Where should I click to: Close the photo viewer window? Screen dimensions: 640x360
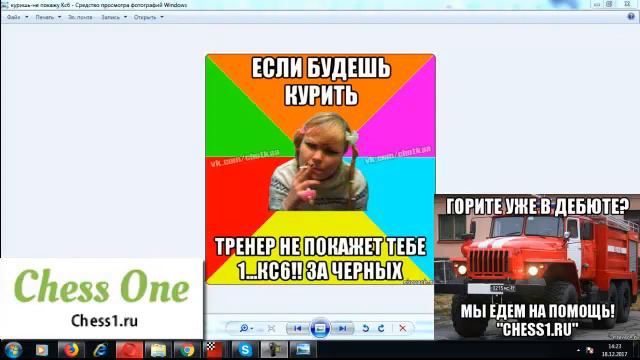627,4
